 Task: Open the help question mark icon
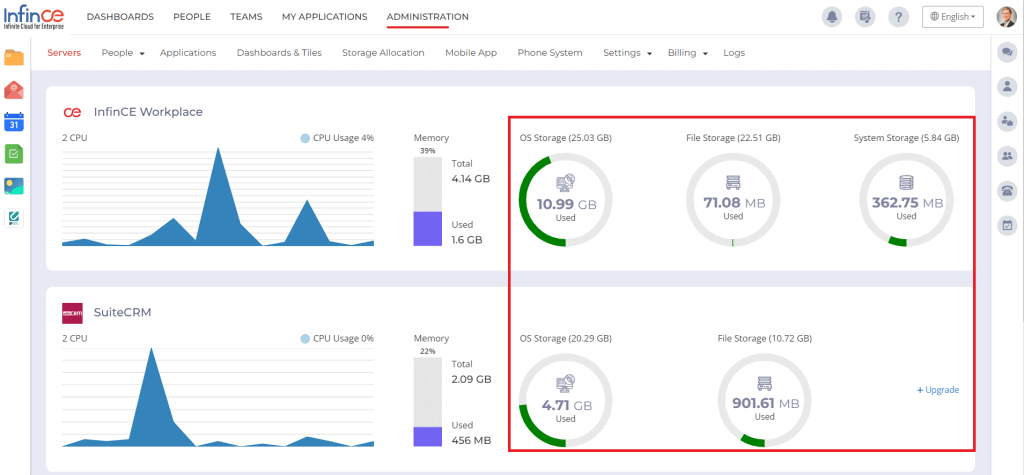pyautogui.click(x=899, y=17)
